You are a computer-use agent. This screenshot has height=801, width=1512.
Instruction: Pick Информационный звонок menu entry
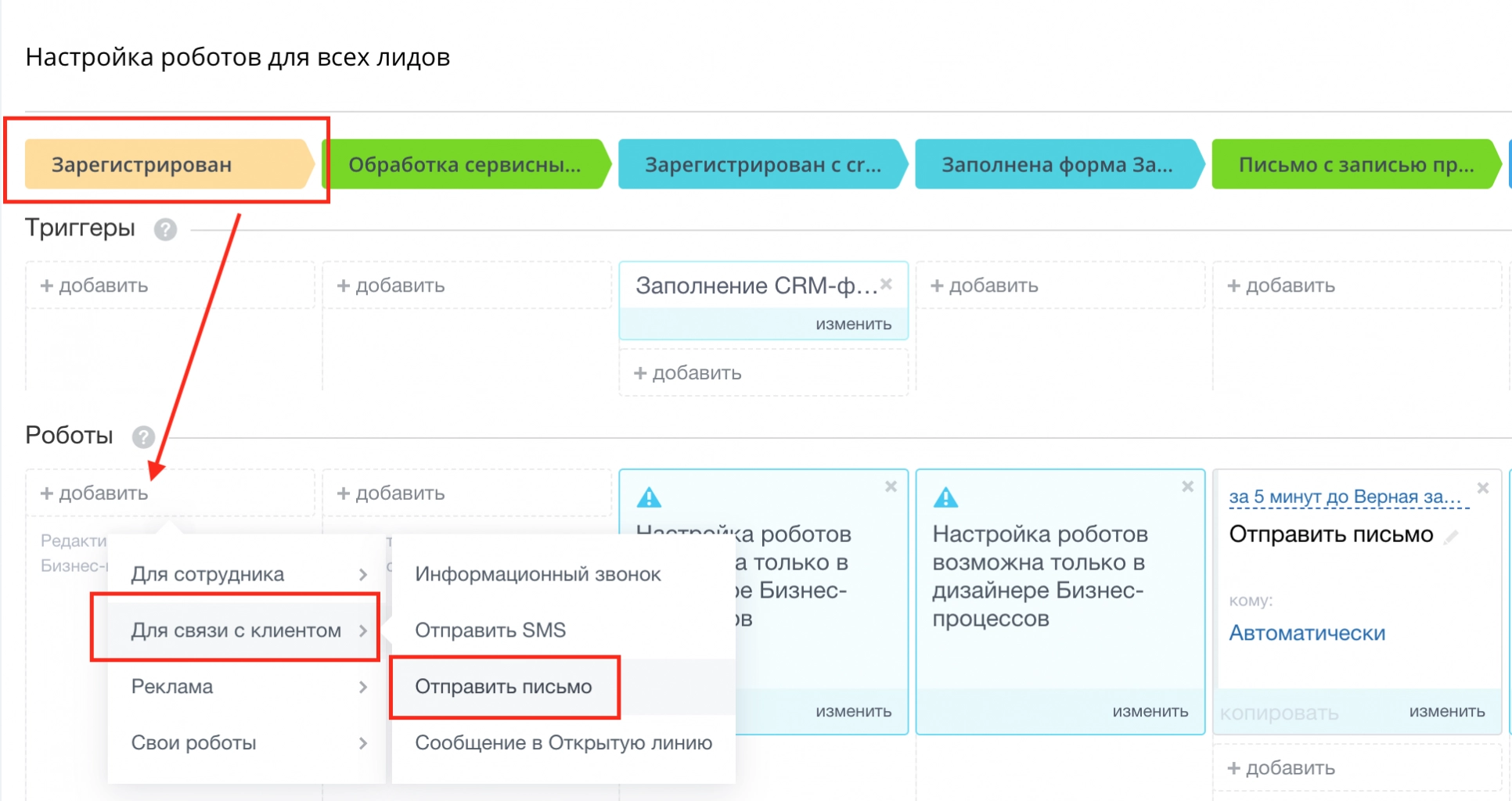538,574
